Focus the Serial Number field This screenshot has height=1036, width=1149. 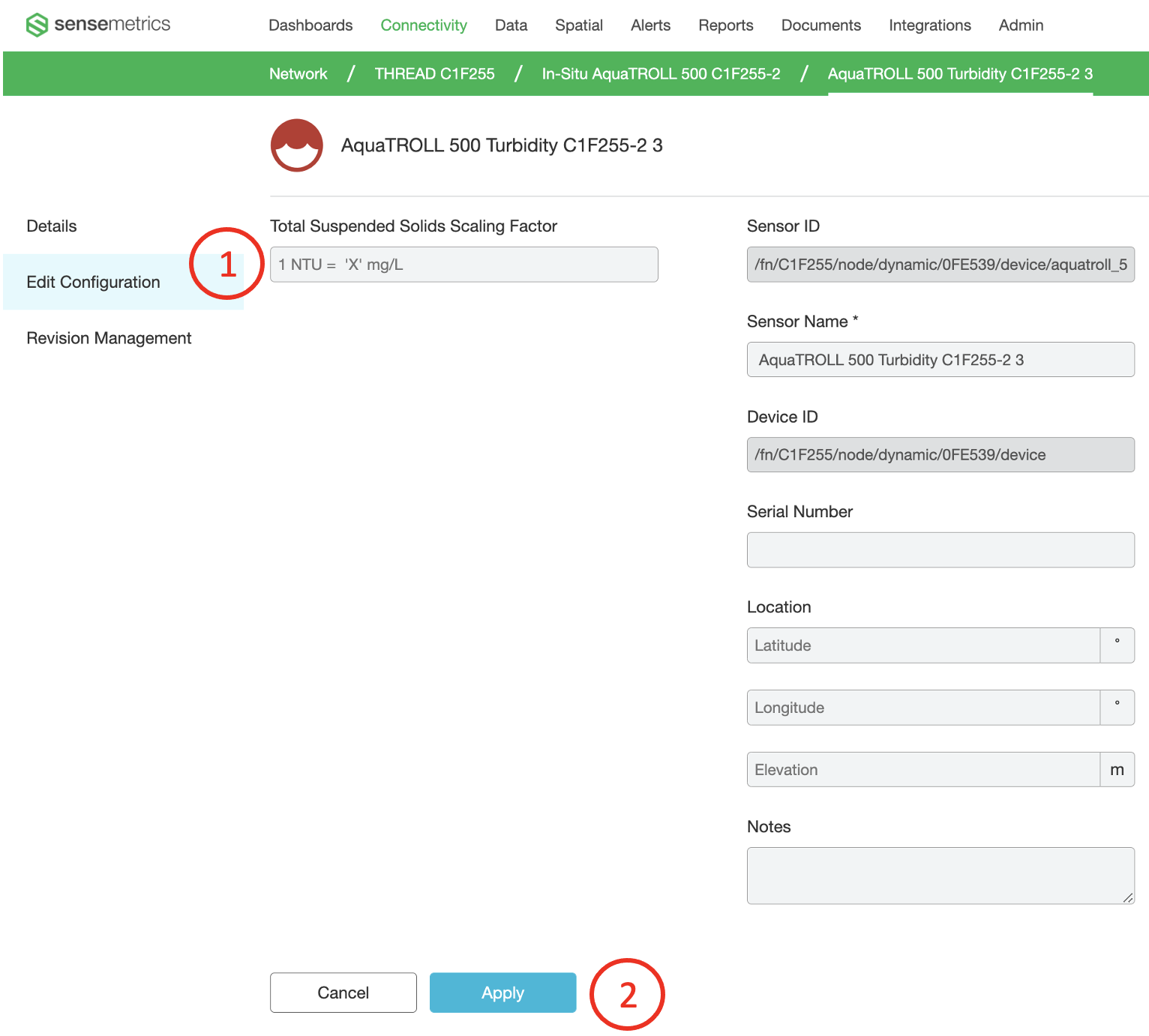940,550
